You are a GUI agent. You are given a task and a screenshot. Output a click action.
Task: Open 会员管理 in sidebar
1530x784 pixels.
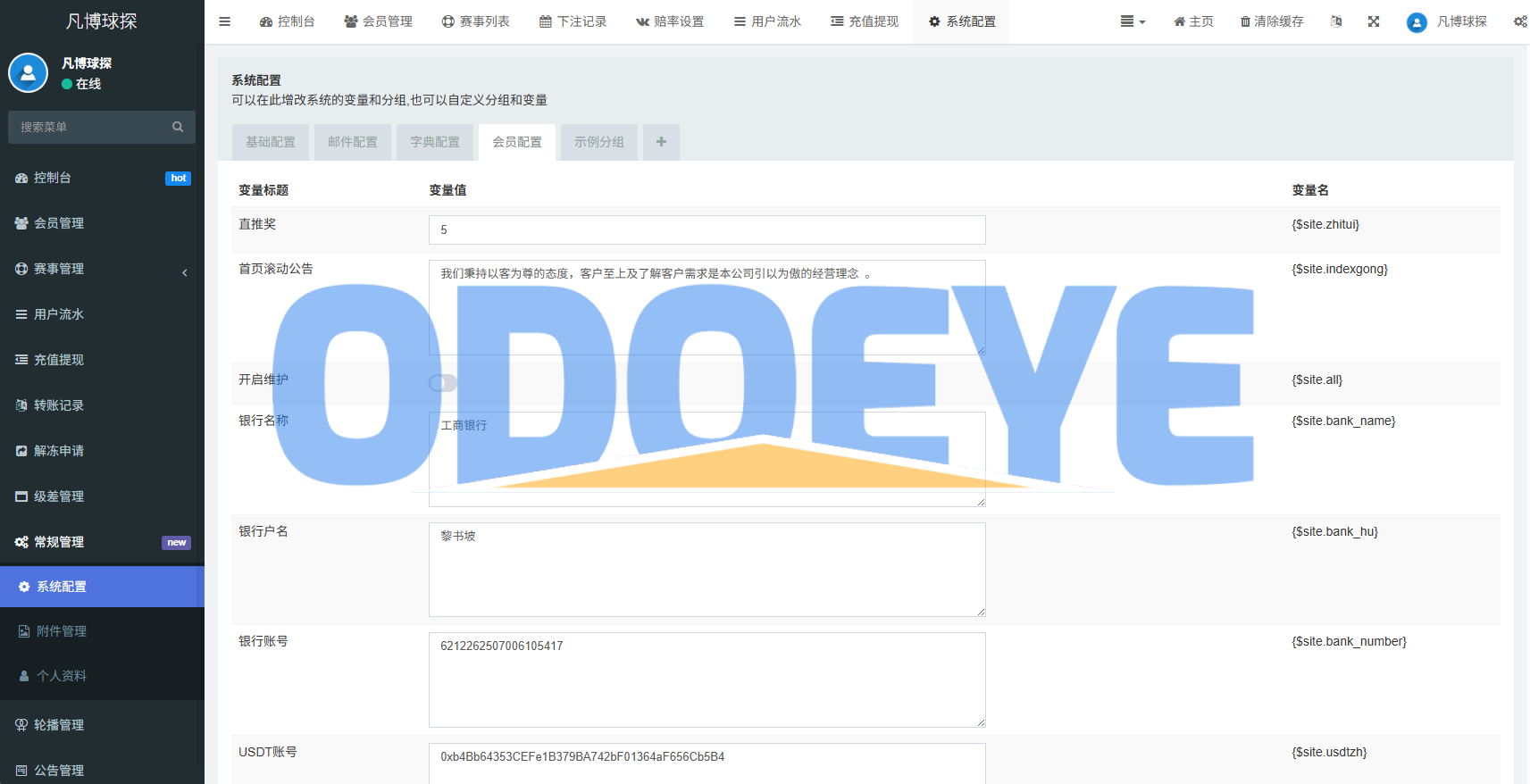102,223
